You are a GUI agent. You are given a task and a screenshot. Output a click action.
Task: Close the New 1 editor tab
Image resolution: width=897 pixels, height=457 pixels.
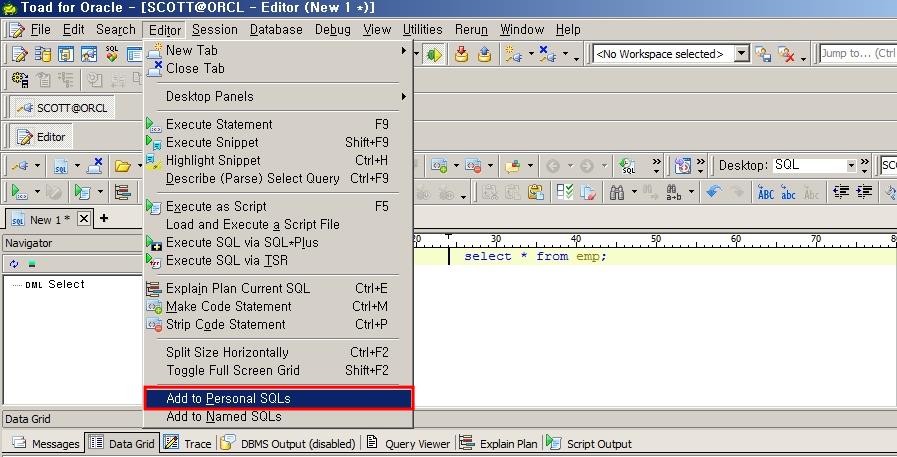coord(84,219)
